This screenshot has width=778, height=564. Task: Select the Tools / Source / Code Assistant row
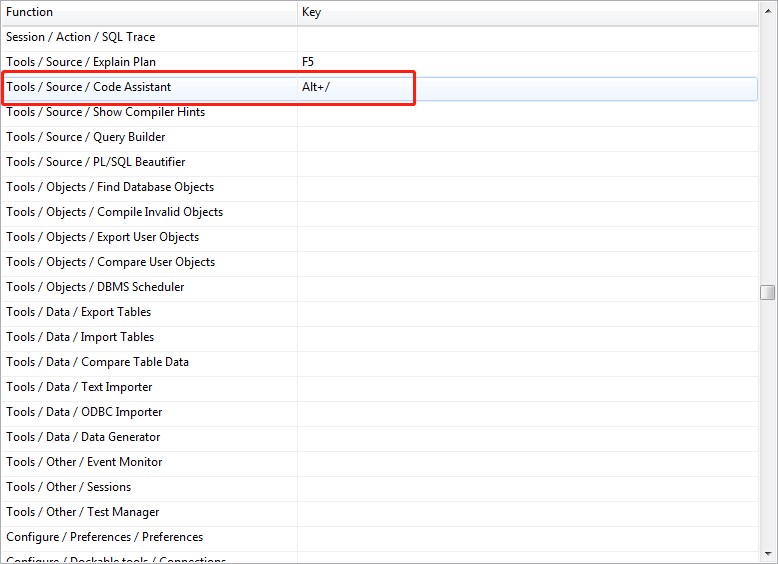[x=380, y=87]
